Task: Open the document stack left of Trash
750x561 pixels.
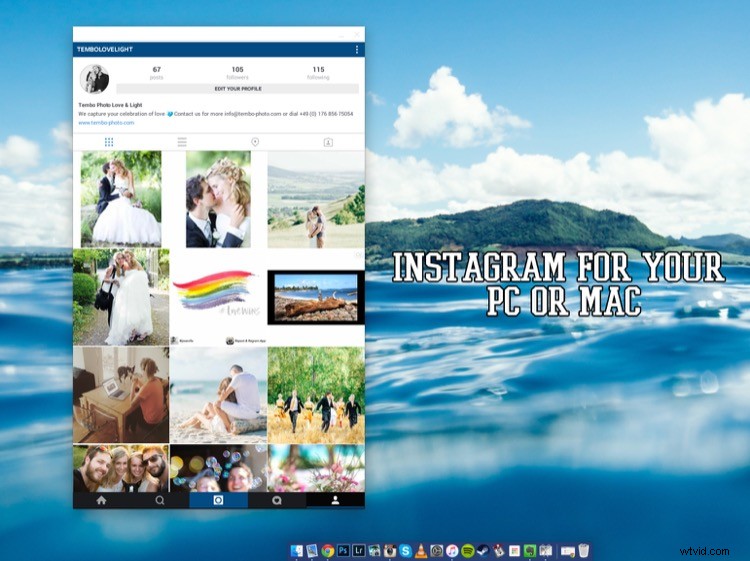Action: pyautogui.click(x=568, y=551)
